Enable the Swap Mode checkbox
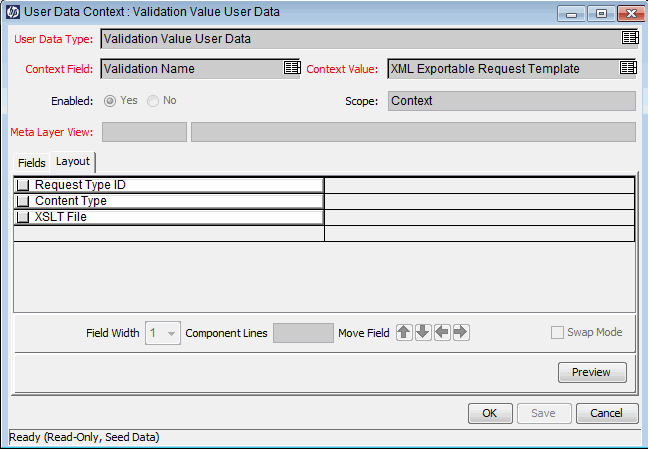648x449 pixels. (x=557, y=333)
